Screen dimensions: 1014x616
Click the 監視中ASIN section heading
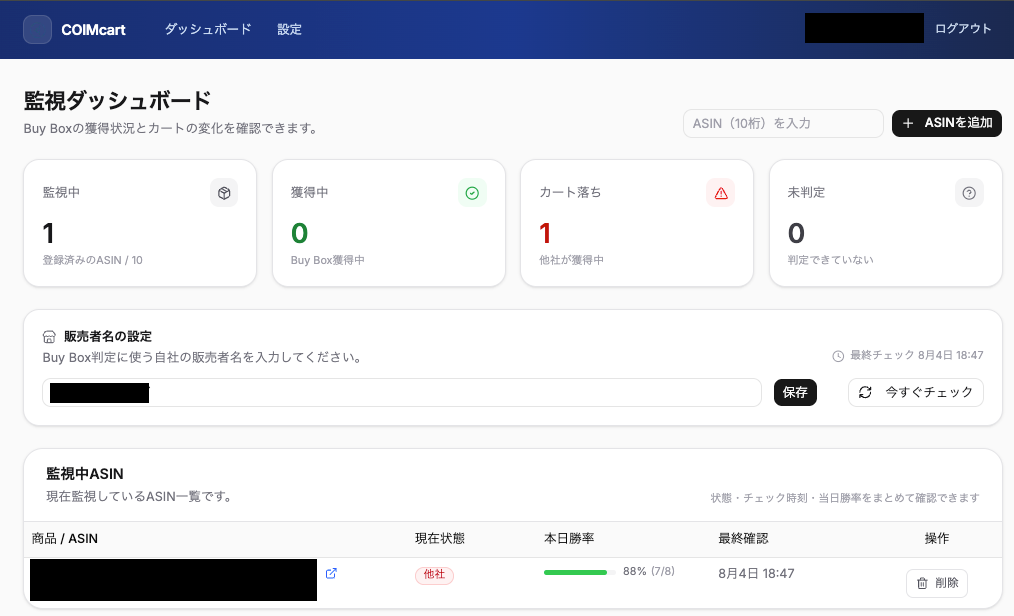(85, 474)
